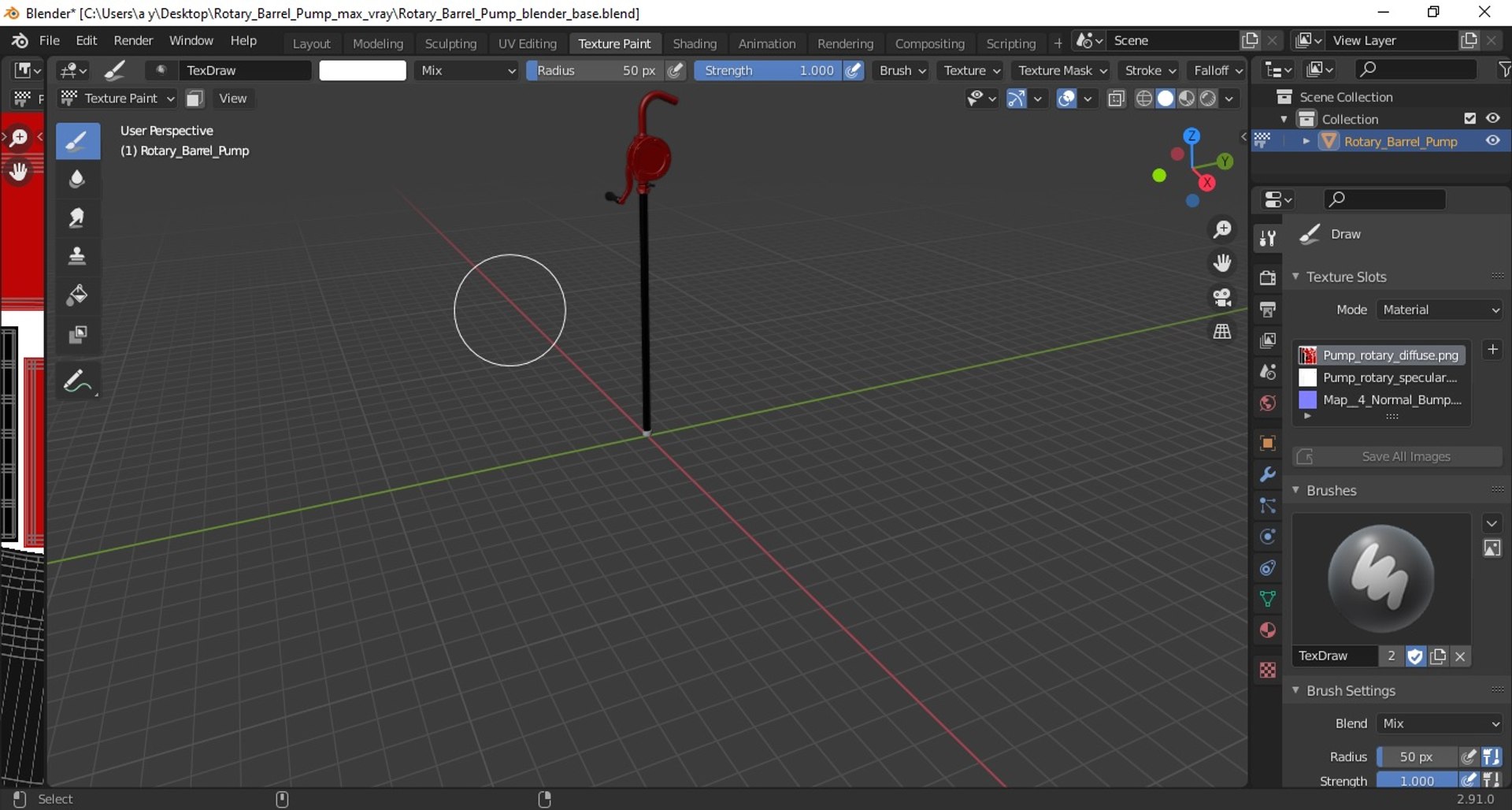This screenshot has height=810, width=1512.
Task: Toggle radius pen pressure in header
Action: pos(675,70)
